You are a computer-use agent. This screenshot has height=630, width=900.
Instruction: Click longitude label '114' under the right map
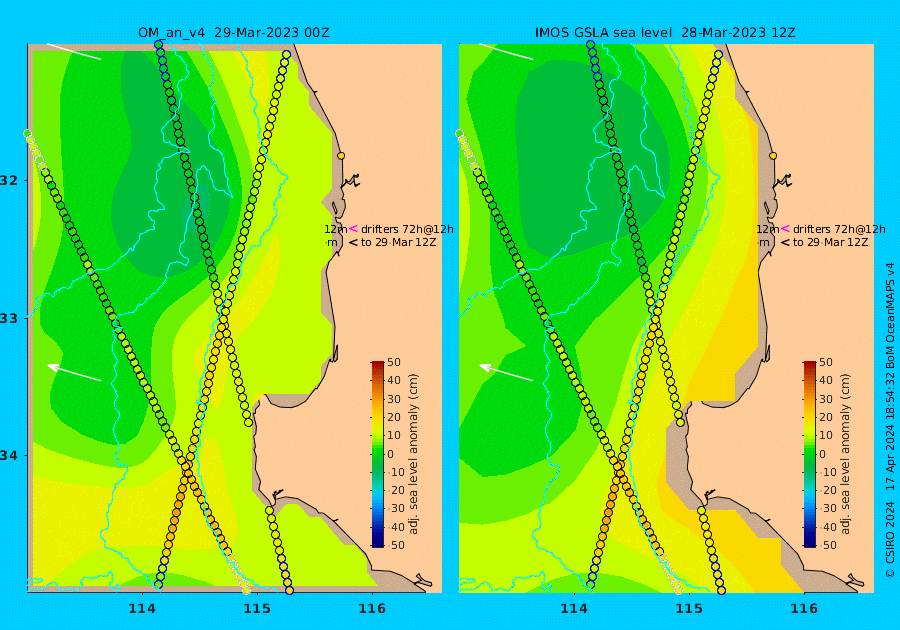[x=574, y=608]
